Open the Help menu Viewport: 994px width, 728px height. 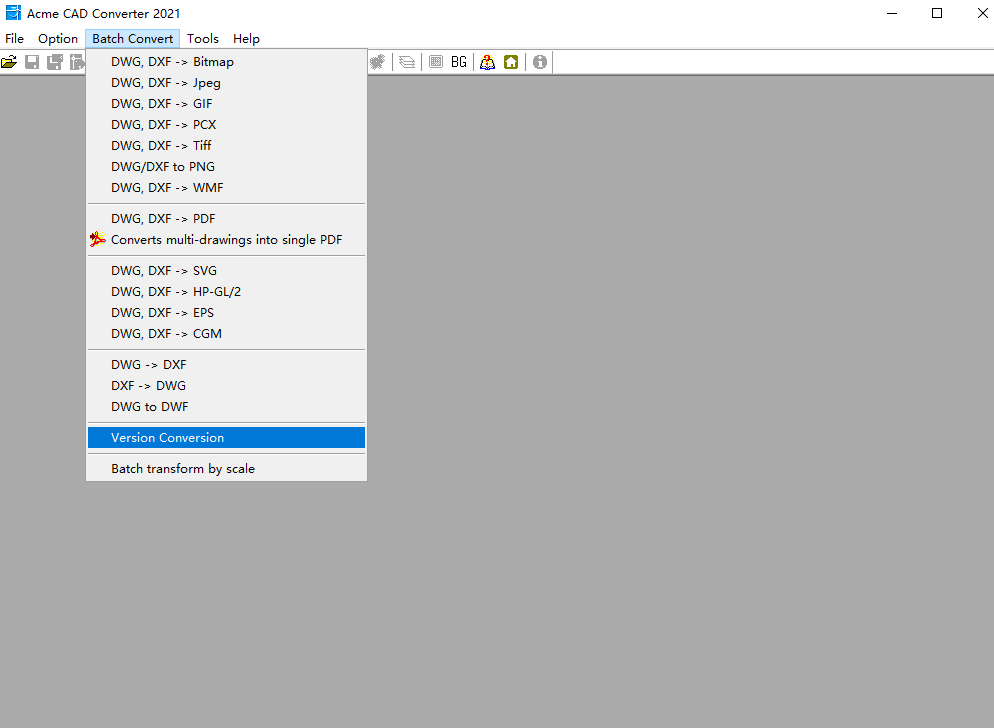[x=246, y=39]
